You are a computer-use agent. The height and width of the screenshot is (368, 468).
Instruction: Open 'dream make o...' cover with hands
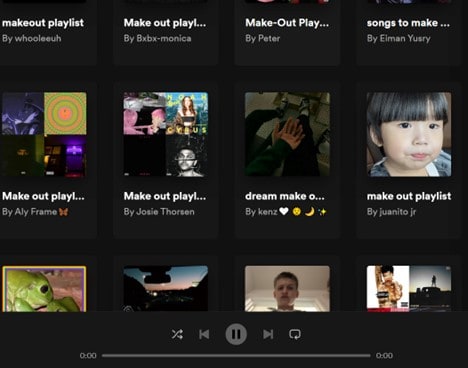point(287,134)
